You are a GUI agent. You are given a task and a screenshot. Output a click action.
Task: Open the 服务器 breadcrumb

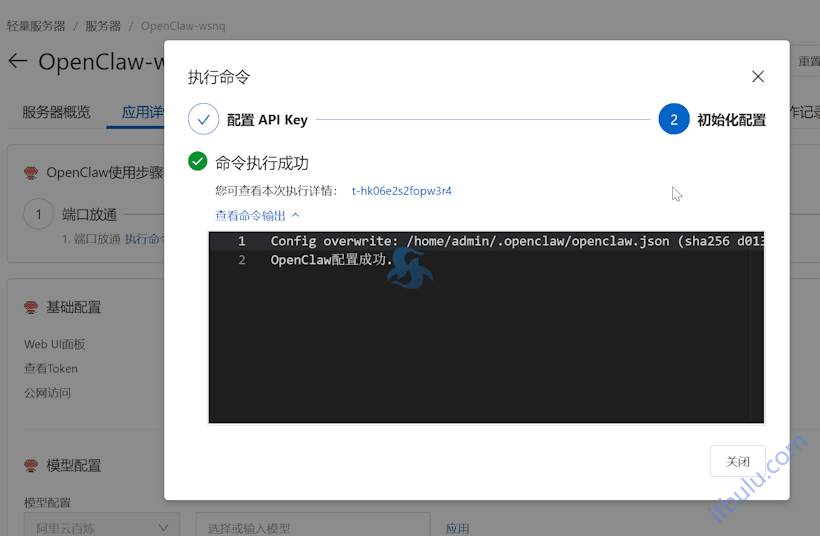[x=103, y=26]
